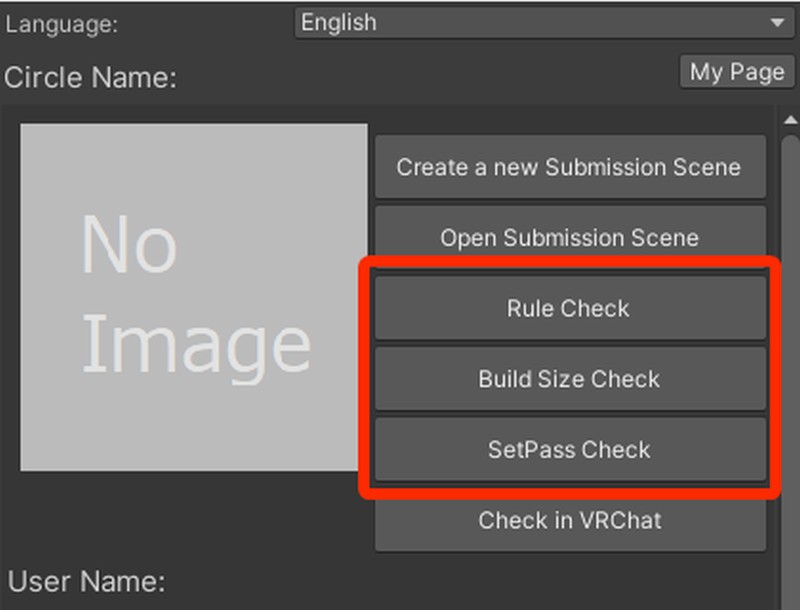800x610 pixels.
Task: Select the English value in Language field
Action: tap(339, 22)
